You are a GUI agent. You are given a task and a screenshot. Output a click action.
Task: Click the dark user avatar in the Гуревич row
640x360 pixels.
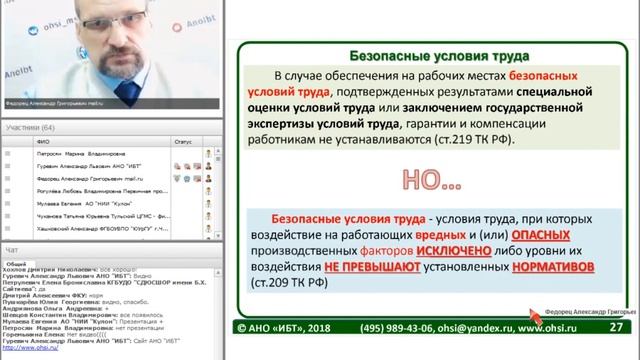click(209, 166)
